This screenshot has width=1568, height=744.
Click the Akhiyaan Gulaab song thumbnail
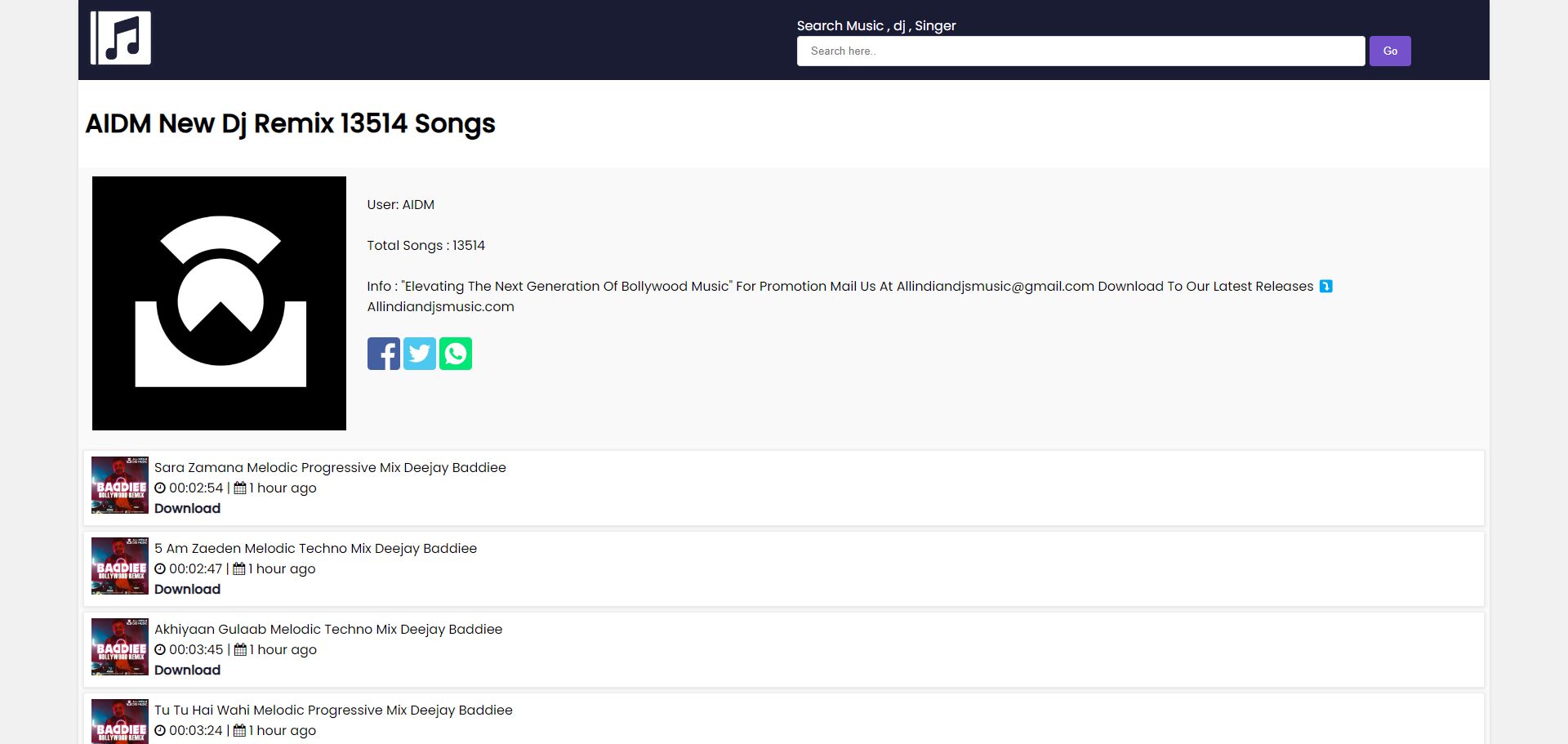click(x=120, y=647)
